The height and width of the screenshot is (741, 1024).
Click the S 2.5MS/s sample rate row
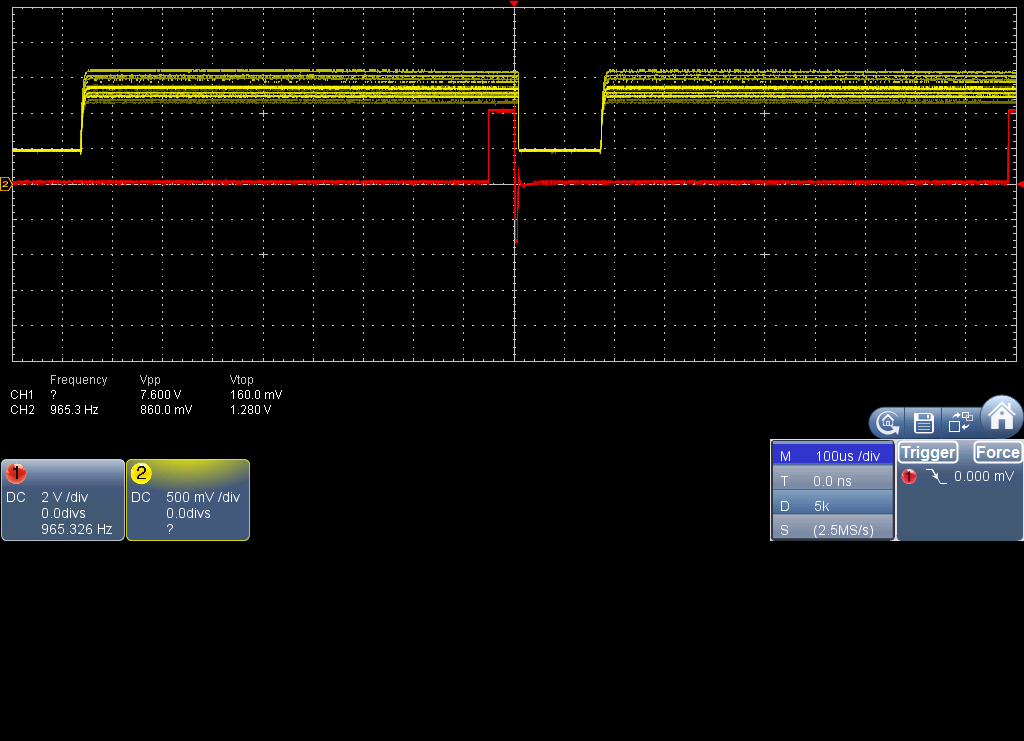click(832, 529)
